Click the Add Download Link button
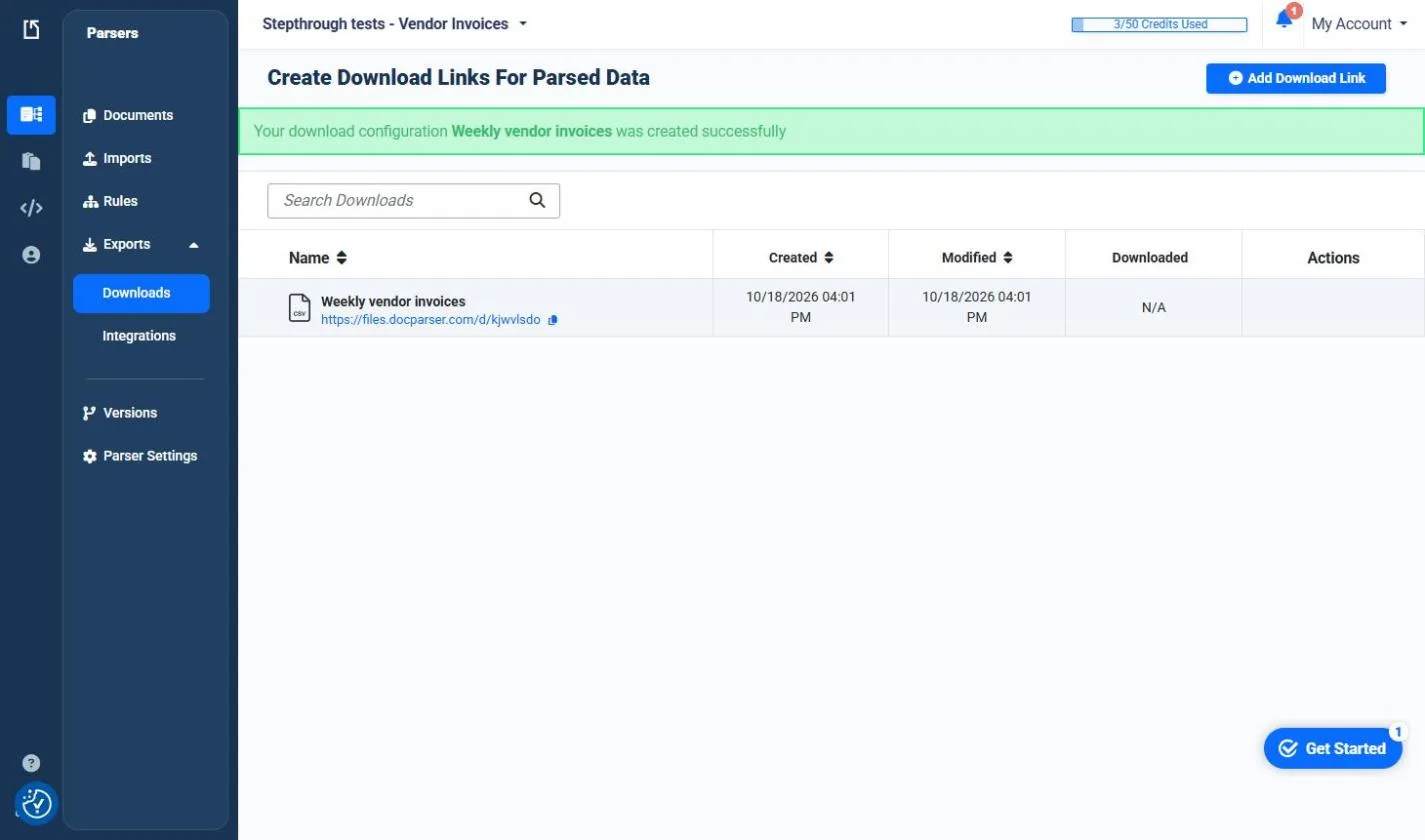This screenshot has height=840, width=1425. pos(1296,78)
